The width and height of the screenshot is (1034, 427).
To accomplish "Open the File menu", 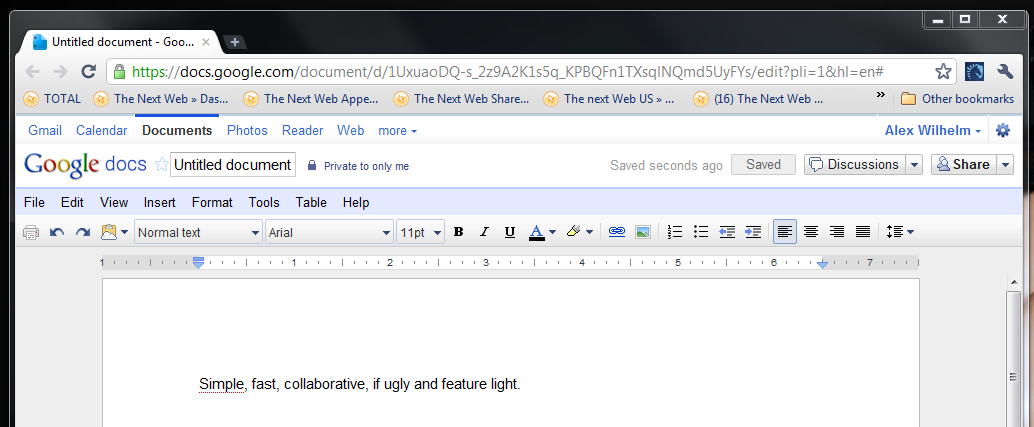I will coord(34,202).
